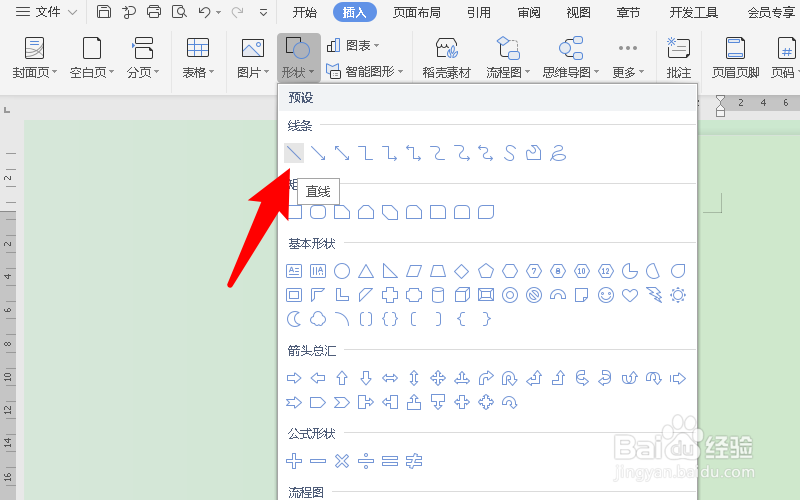Click the print icon in quick access
The image size is (800, 500).
154,12
